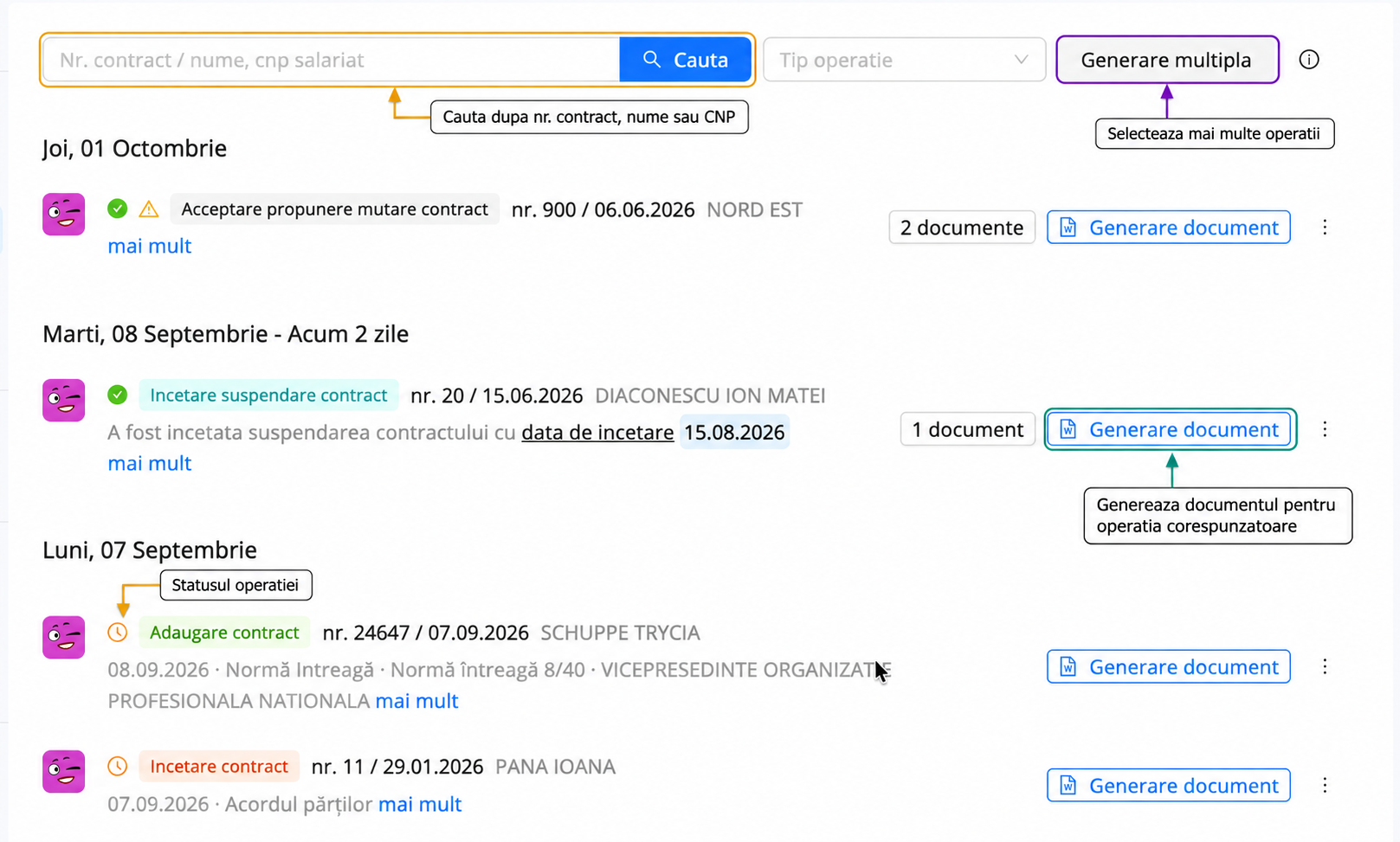1400x842 pixels.
Task: Click the underlined data de incetare link
Action: [x=597, y=432]
